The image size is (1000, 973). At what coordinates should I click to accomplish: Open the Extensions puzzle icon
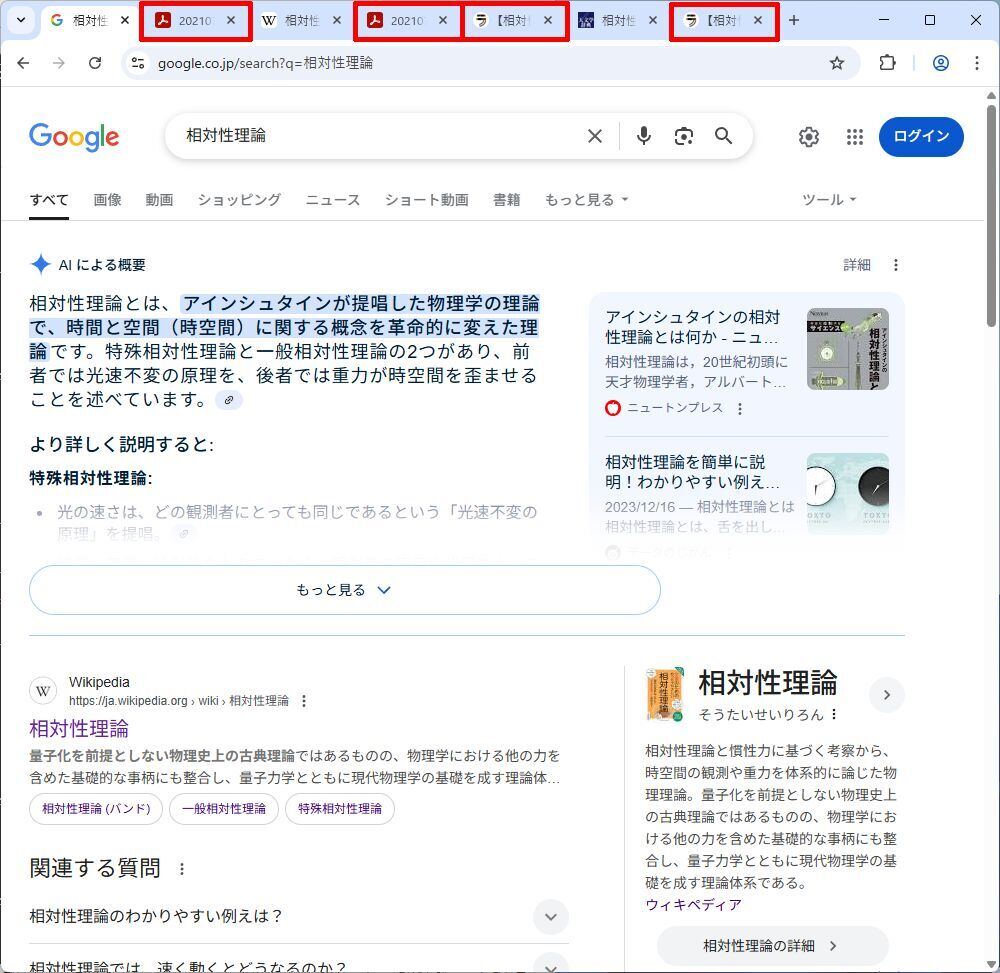point(887,63)
